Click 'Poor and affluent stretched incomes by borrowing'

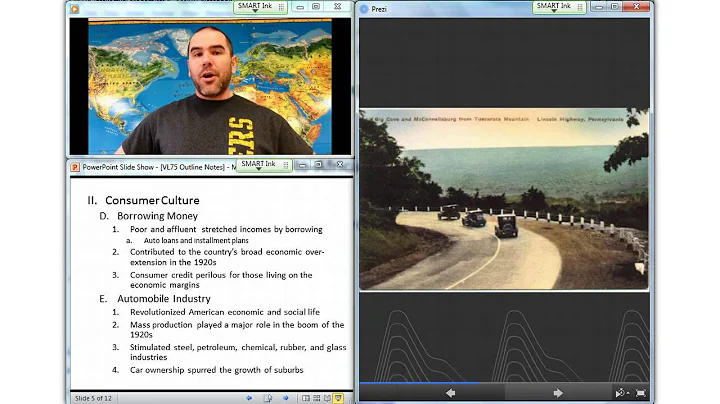click(226, 230)
